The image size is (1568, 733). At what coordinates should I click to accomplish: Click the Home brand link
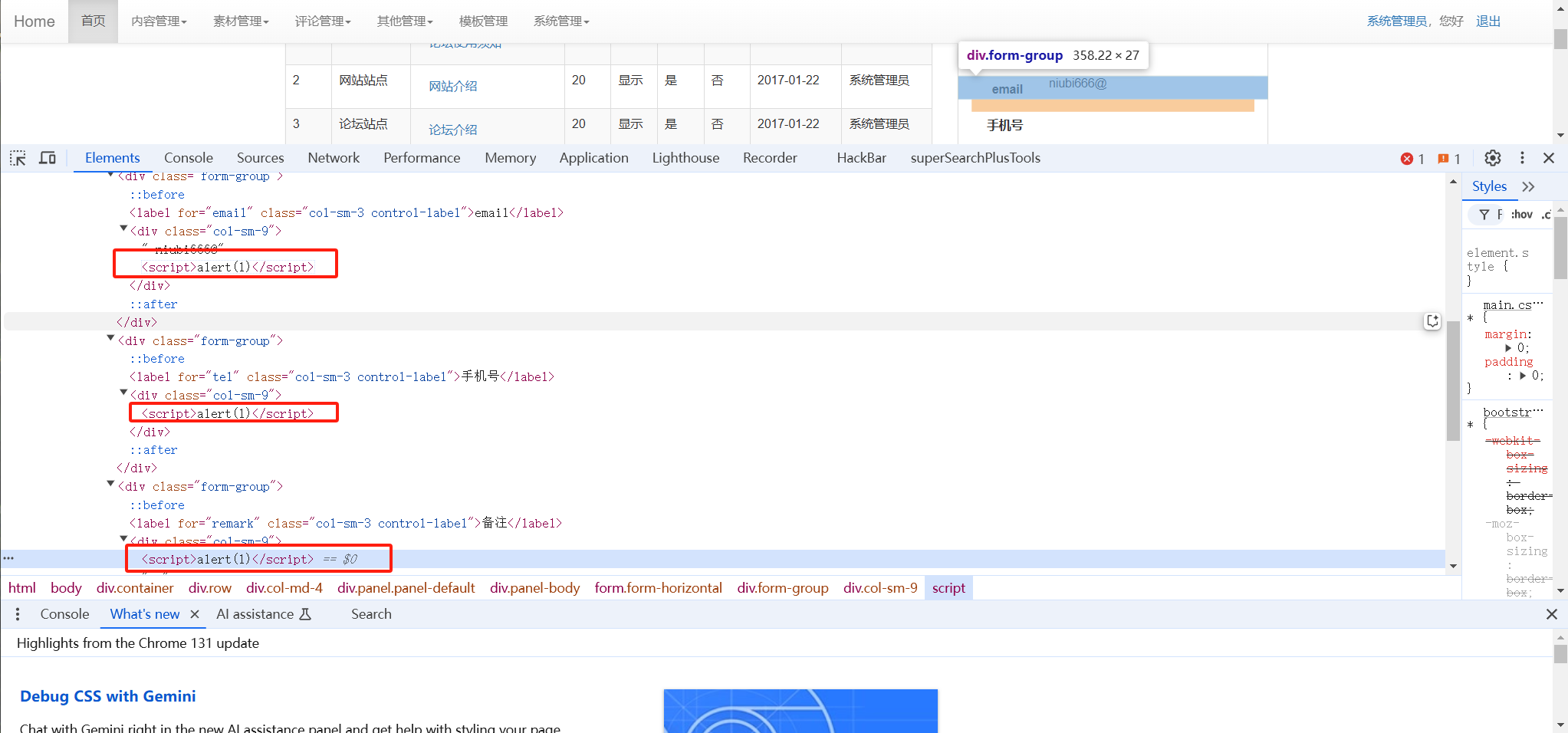pyautogui.click(x=34, y=21)
